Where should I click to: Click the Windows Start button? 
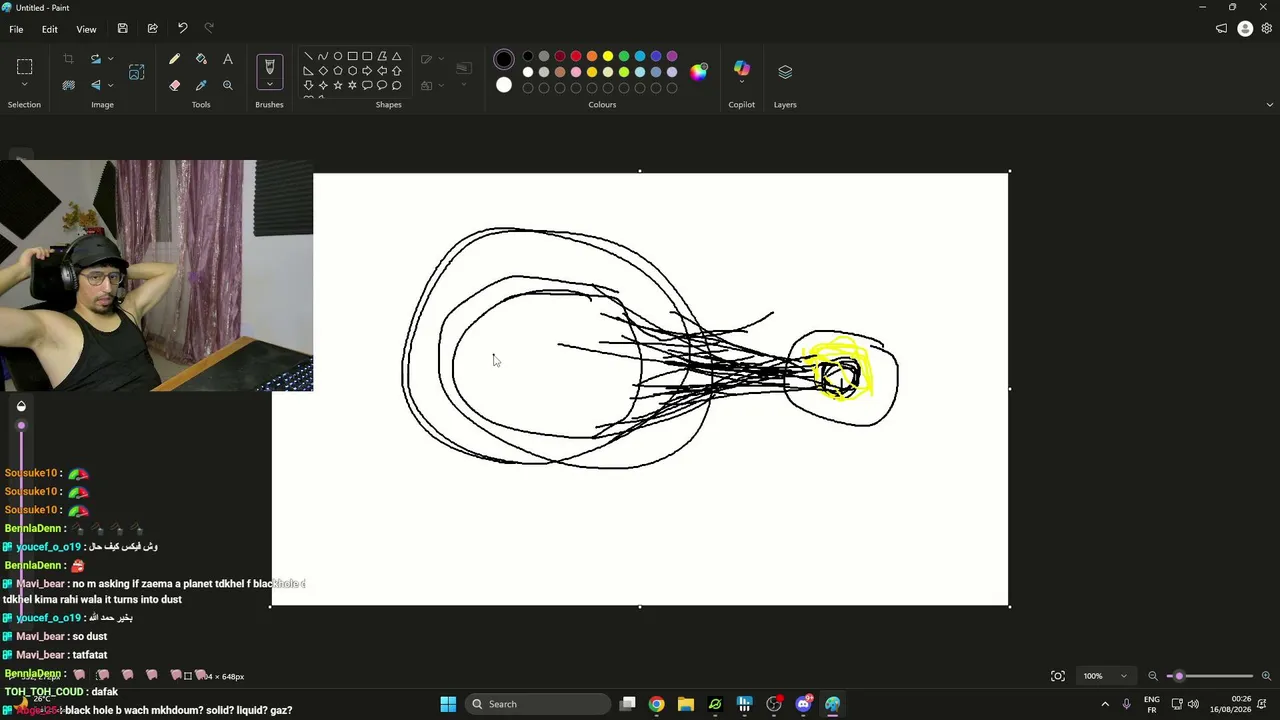[x=448, y=704]
